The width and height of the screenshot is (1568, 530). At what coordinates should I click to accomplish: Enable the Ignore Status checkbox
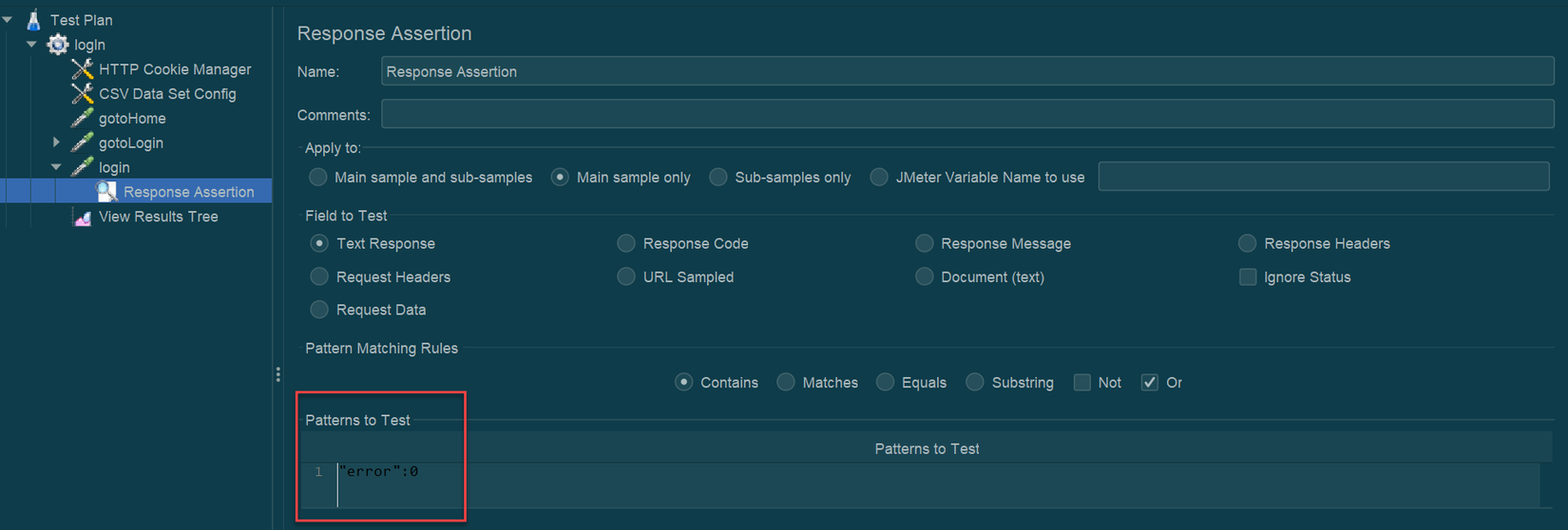pyautogui.click(x=1248, y=277)
